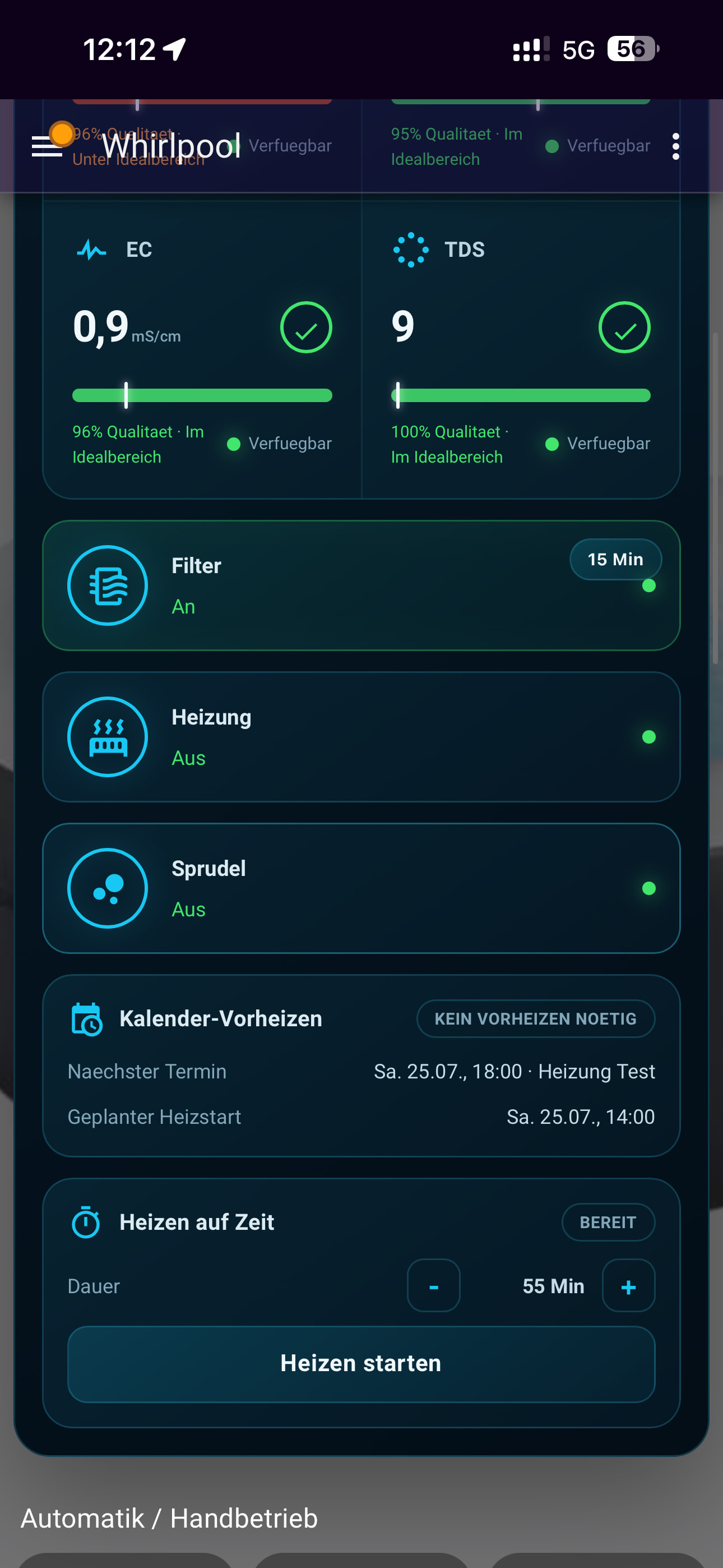Increase Dauer with the plus button
723x1568 pixels.
click(x=629, y=1285)
